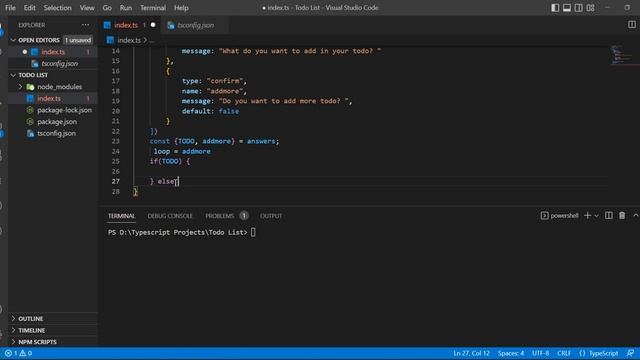
Task: Switch to the Problems tab
Action: [220, 216]
